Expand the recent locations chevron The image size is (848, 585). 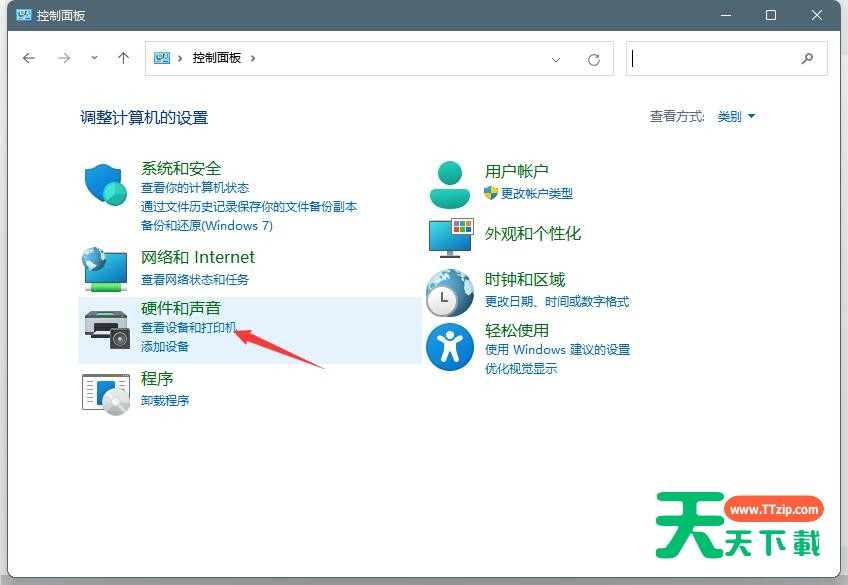click(94, 58)
